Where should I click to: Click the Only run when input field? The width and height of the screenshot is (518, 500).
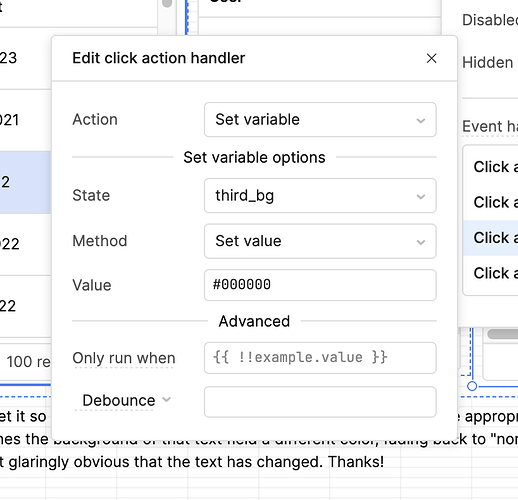coord(320,358)
